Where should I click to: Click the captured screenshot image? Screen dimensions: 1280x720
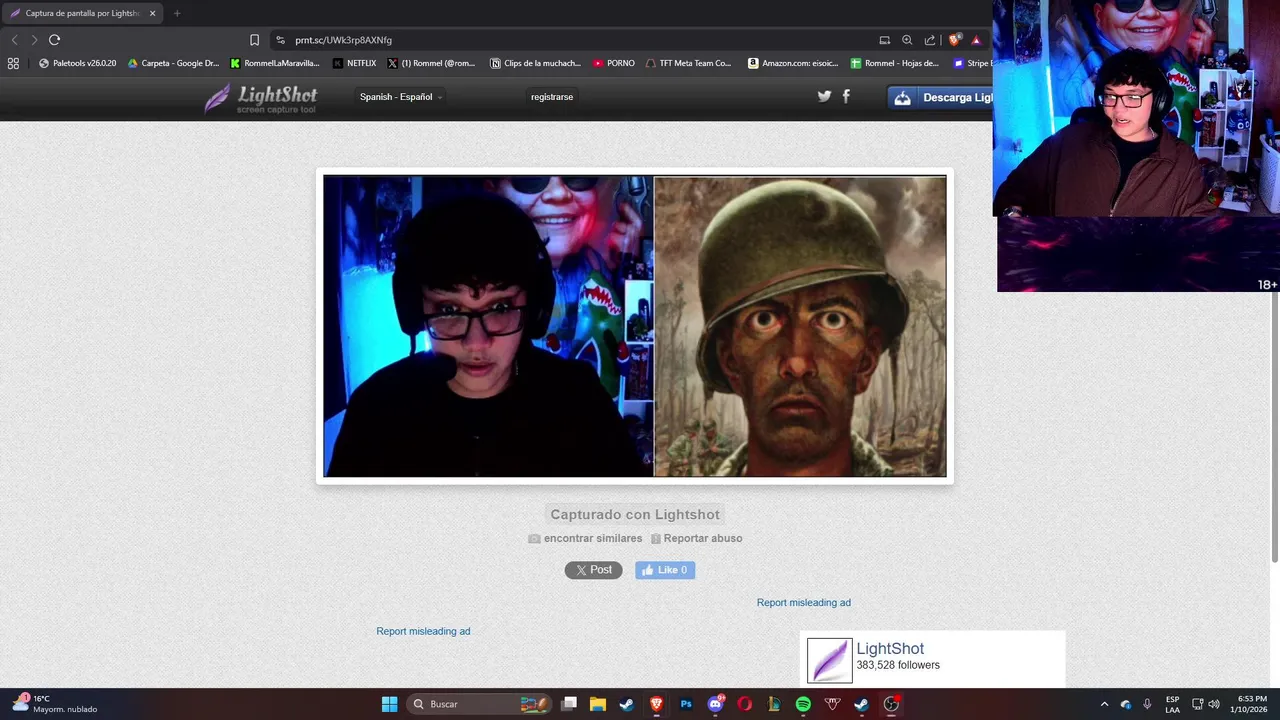click(635, 327)
